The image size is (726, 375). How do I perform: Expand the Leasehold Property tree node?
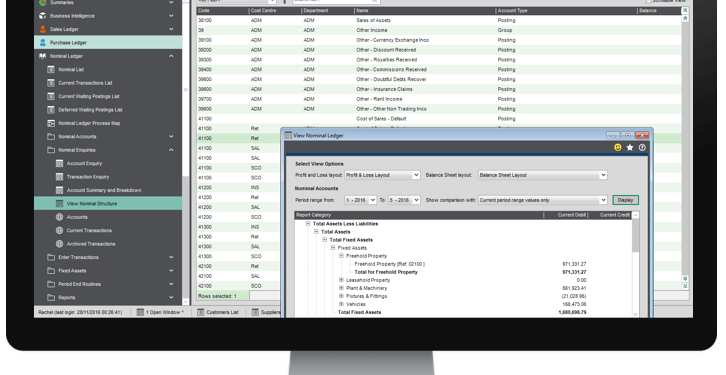tap(341, 280)
